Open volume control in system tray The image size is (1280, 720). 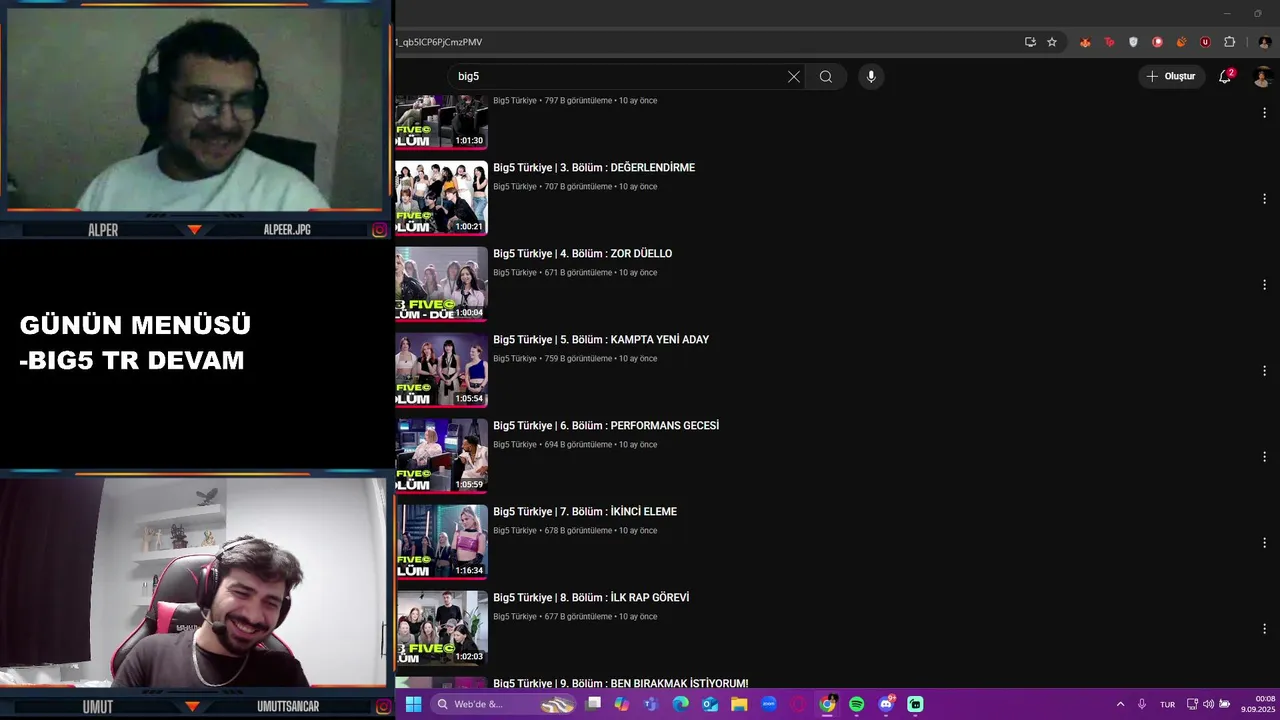click(x=1208, y=704)
